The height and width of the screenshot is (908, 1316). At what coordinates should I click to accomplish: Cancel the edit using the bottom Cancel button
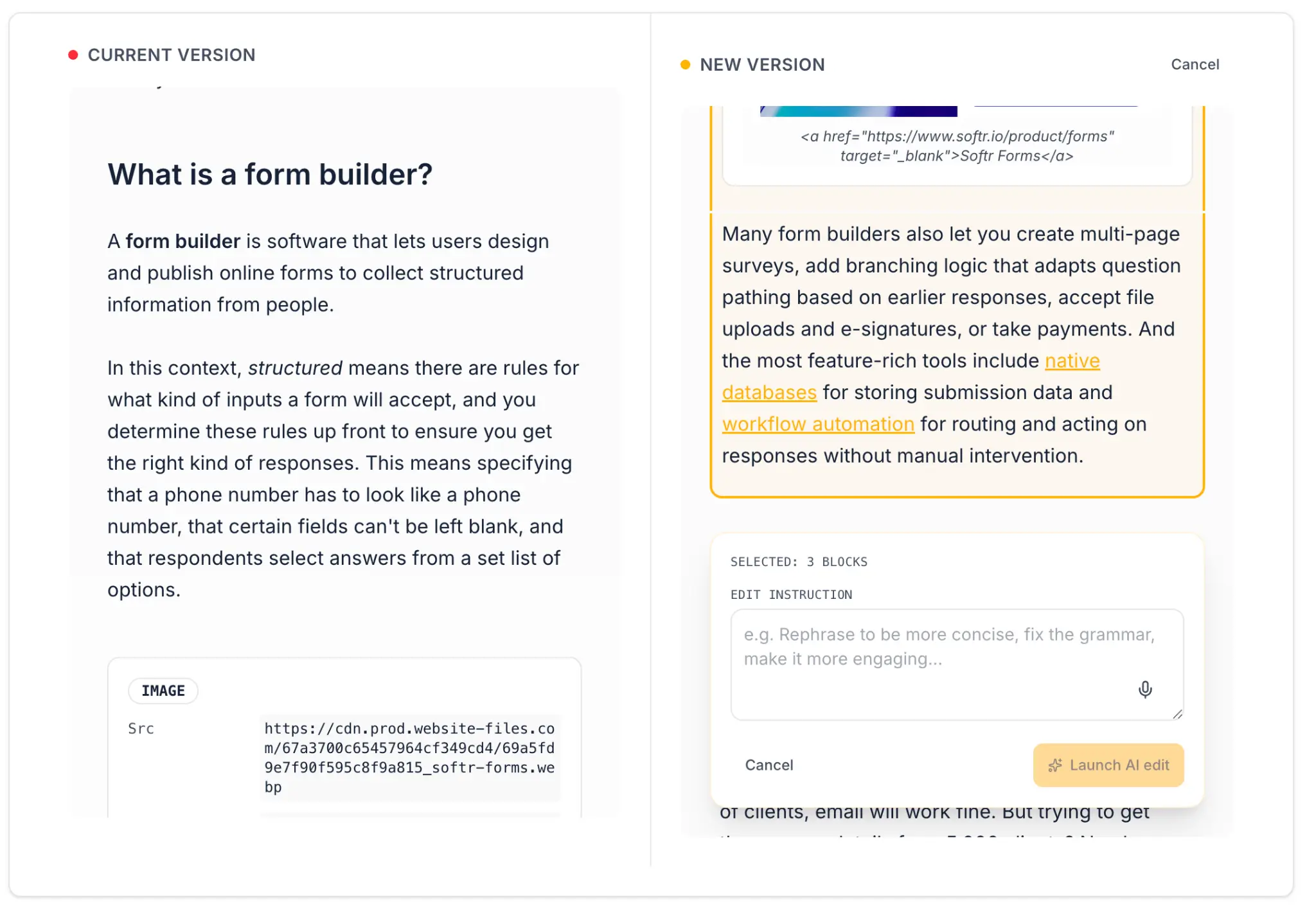tap(769, 765)
